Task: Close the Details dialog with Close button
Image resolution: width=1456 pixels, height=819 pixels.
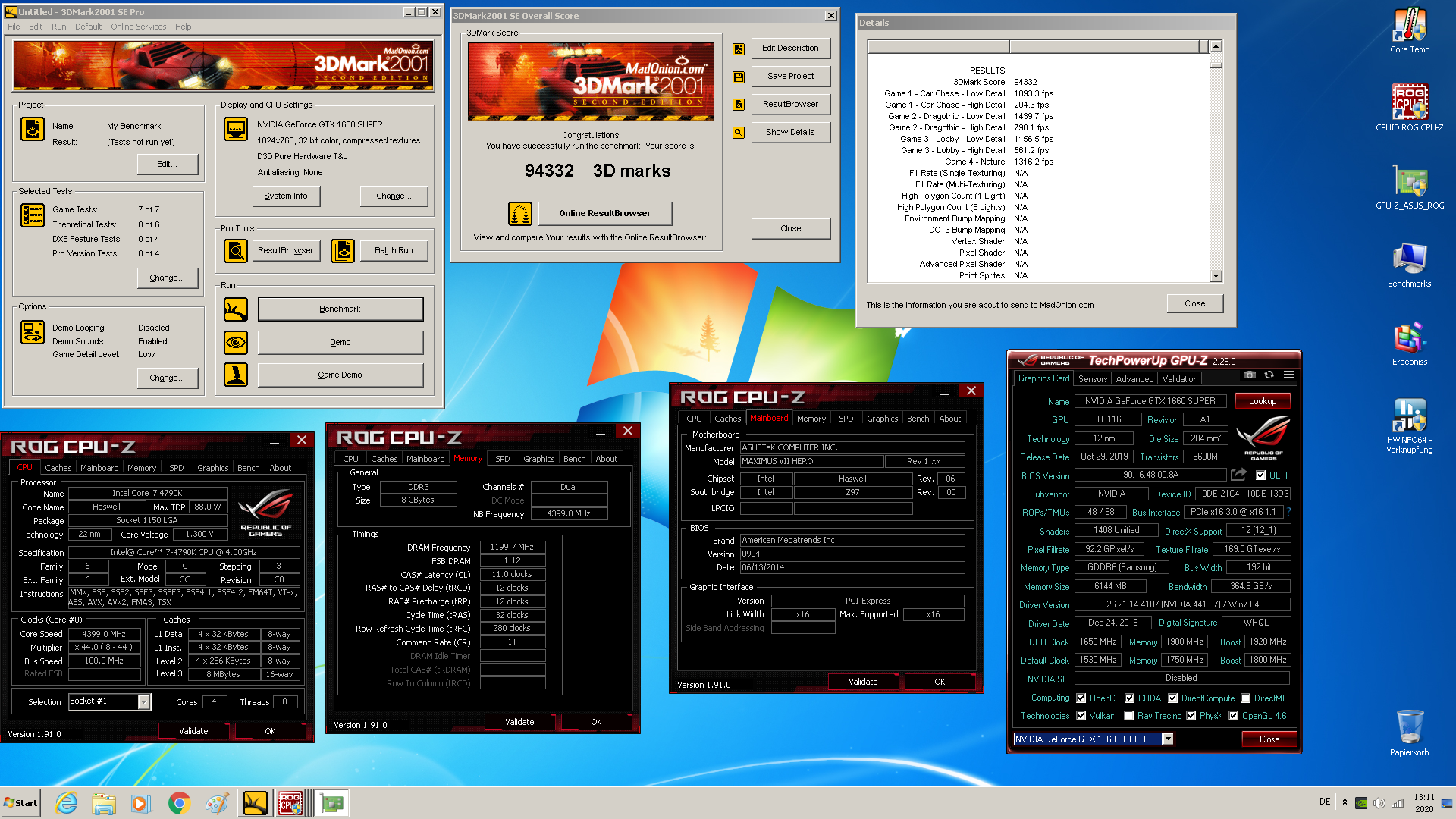Action: pos(1194,303)
